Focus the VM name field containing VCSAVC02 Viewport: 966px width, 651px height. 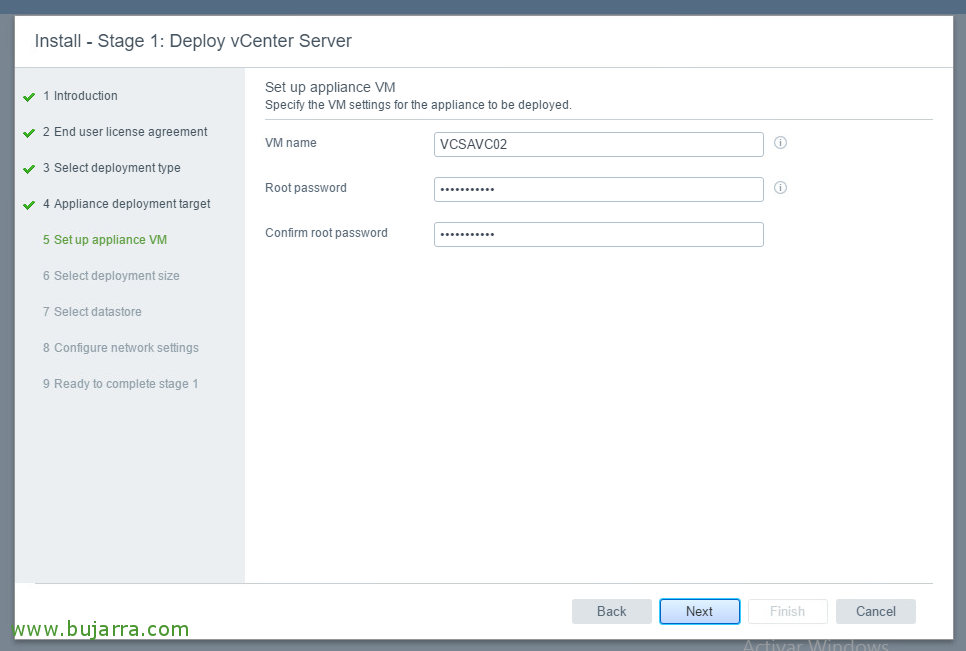pyautogui.click(x=598, y=144)
